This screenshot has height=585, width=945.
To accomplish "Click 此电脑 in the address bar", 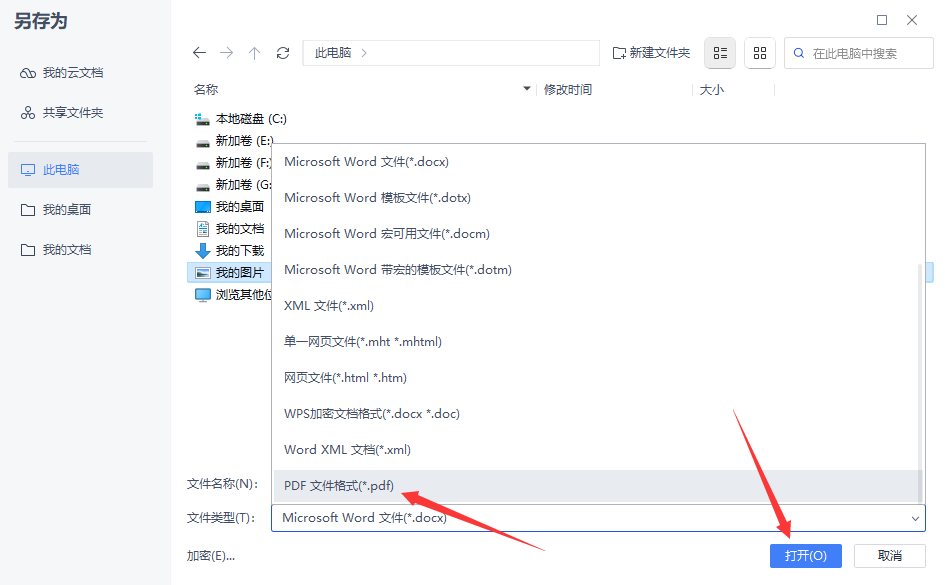I will pyautogui.click(x=333, y=53).
